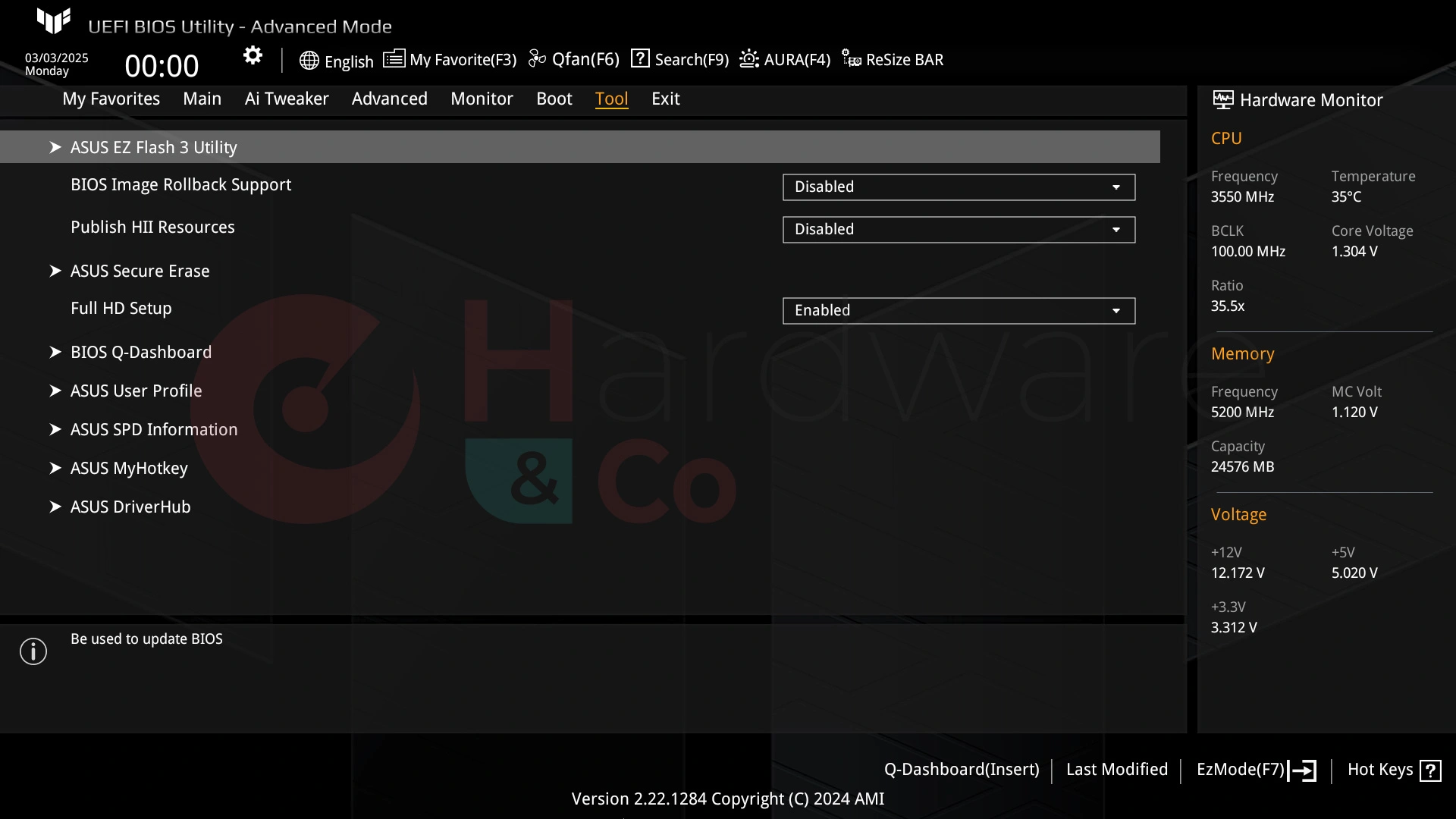1456x819 pixels.
Task: Open BIOS Image Rollback Support dropdown
Action: 959,187
